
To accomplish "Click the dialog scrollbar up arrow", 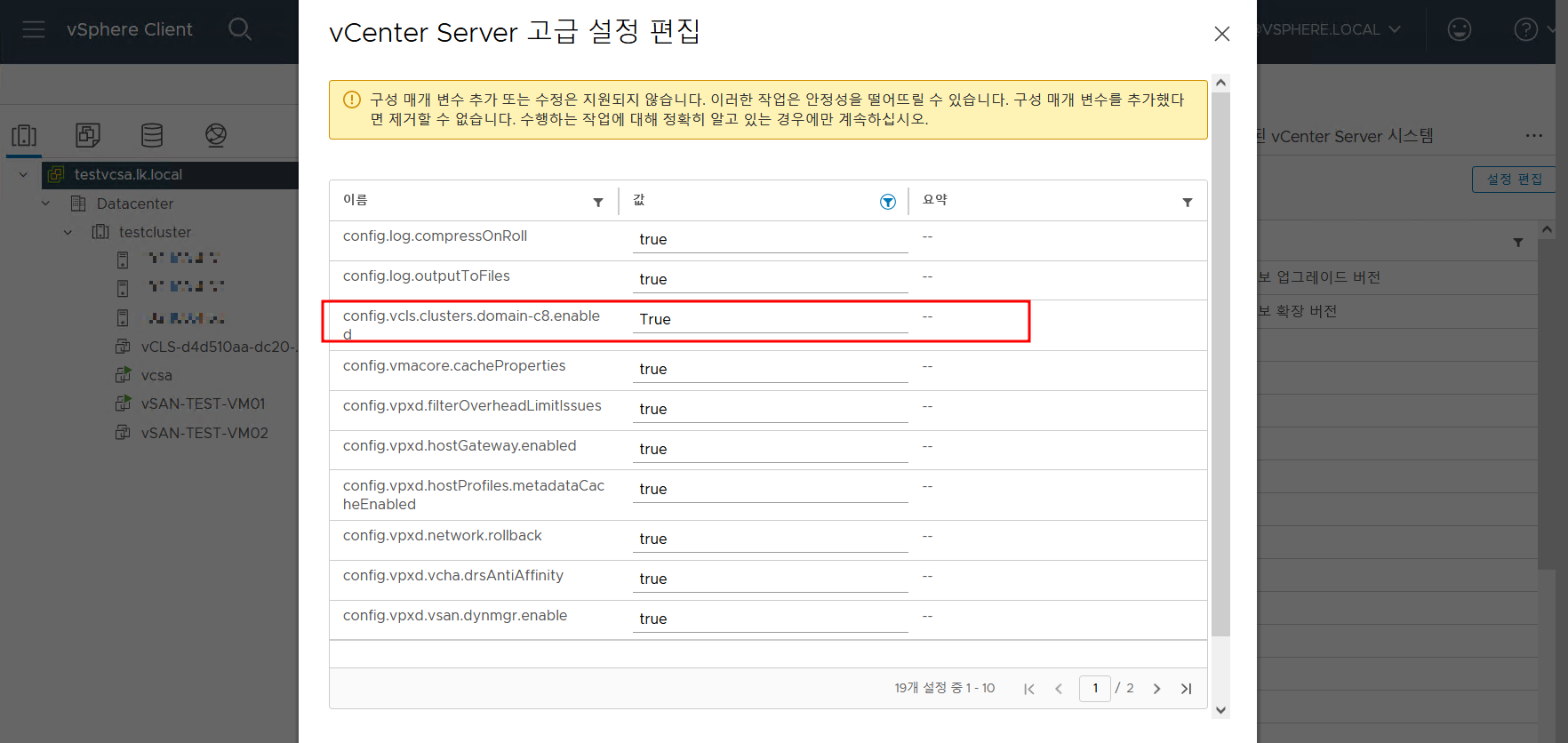I will [x=1221, y=83].
